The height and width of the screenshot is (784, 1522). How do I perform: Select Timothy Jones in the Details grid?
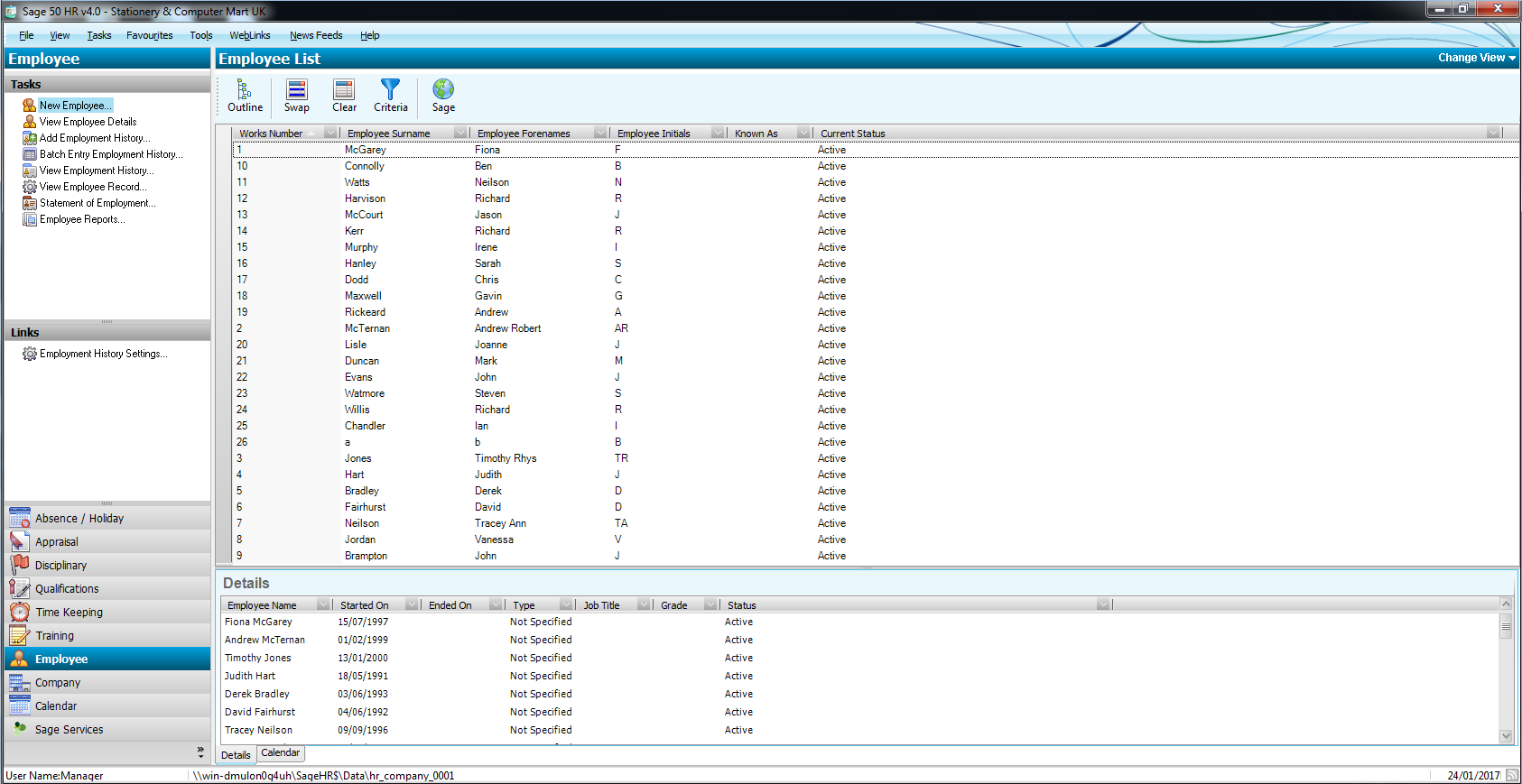(258, 658)
